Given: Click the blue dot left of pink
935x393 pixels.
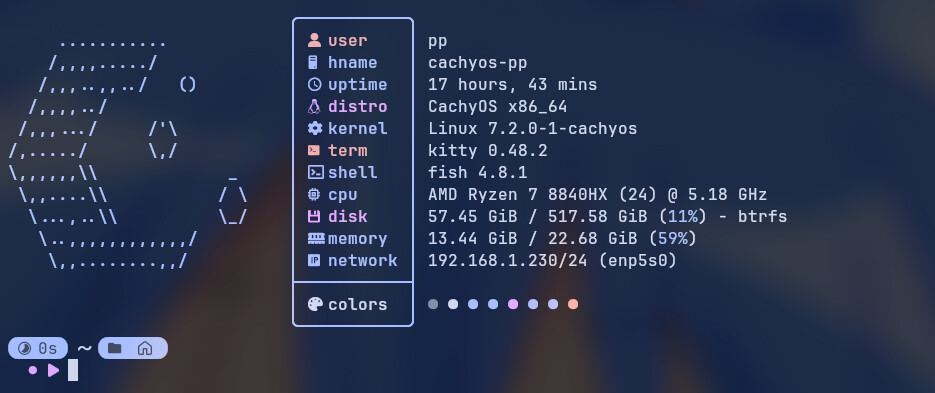Looking at the screenshot, I should pyautogui.click(x=493, y=304).
